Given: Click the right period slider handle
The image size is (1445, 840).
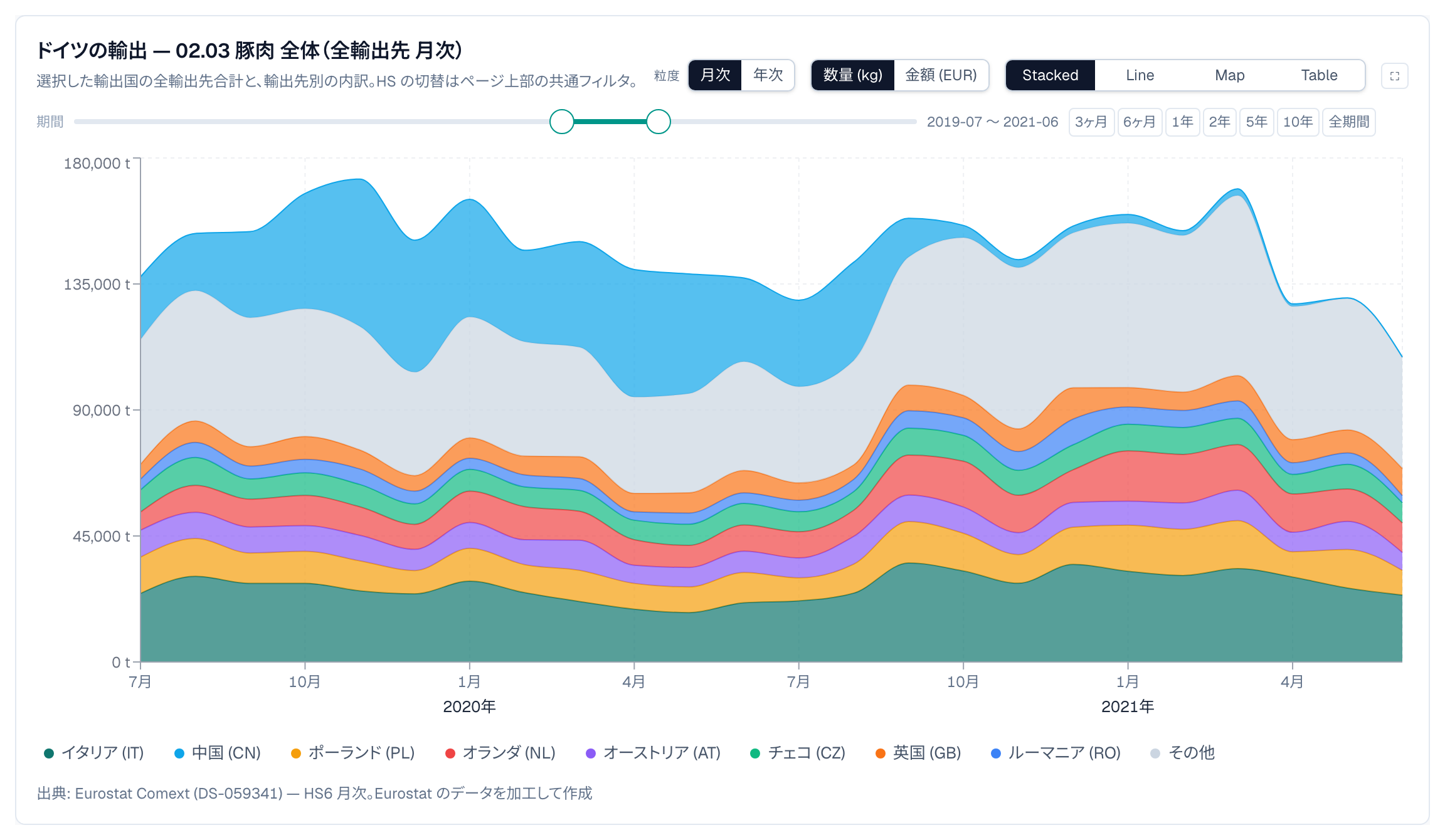Looking at the screenshot, I should [659, 122].
